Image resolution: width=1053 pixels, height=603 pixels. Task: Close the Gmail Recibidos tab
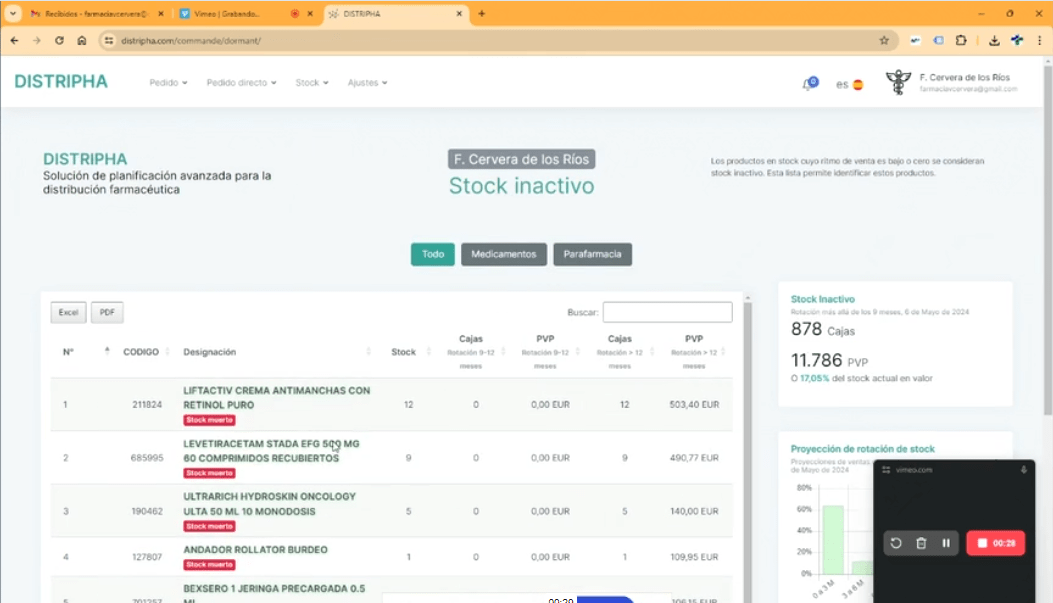coord(161,13)
